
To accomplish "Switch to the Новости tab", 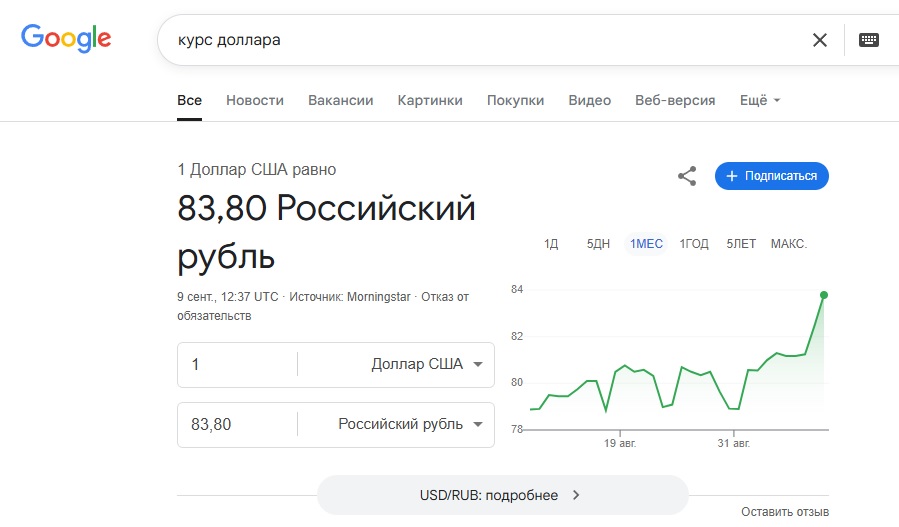I will 255,100.
